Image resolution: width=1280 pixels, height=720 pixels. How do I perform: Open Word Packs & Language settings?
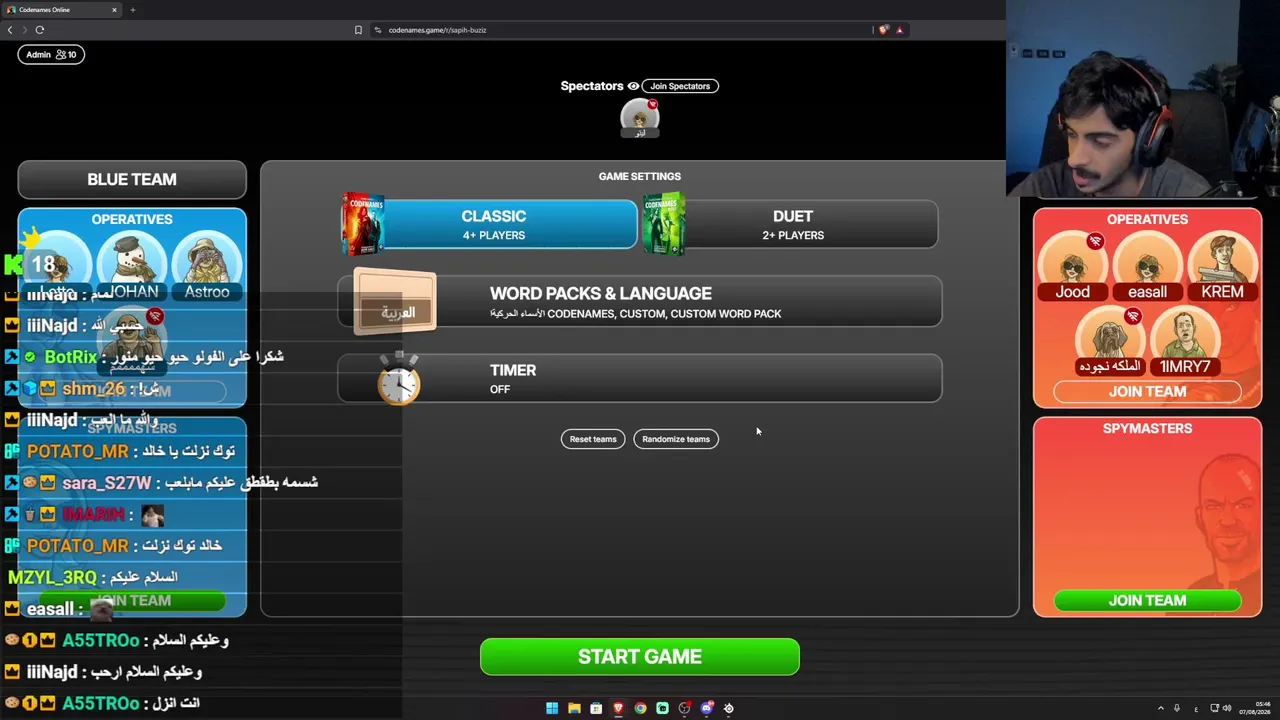coord(640,301)
